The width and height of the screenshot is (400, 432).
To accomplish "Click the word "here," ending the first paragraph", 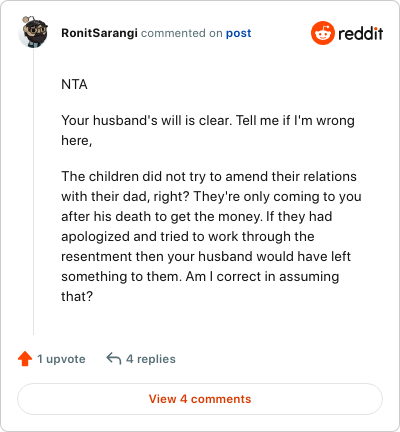I will (x=77, y=141).
